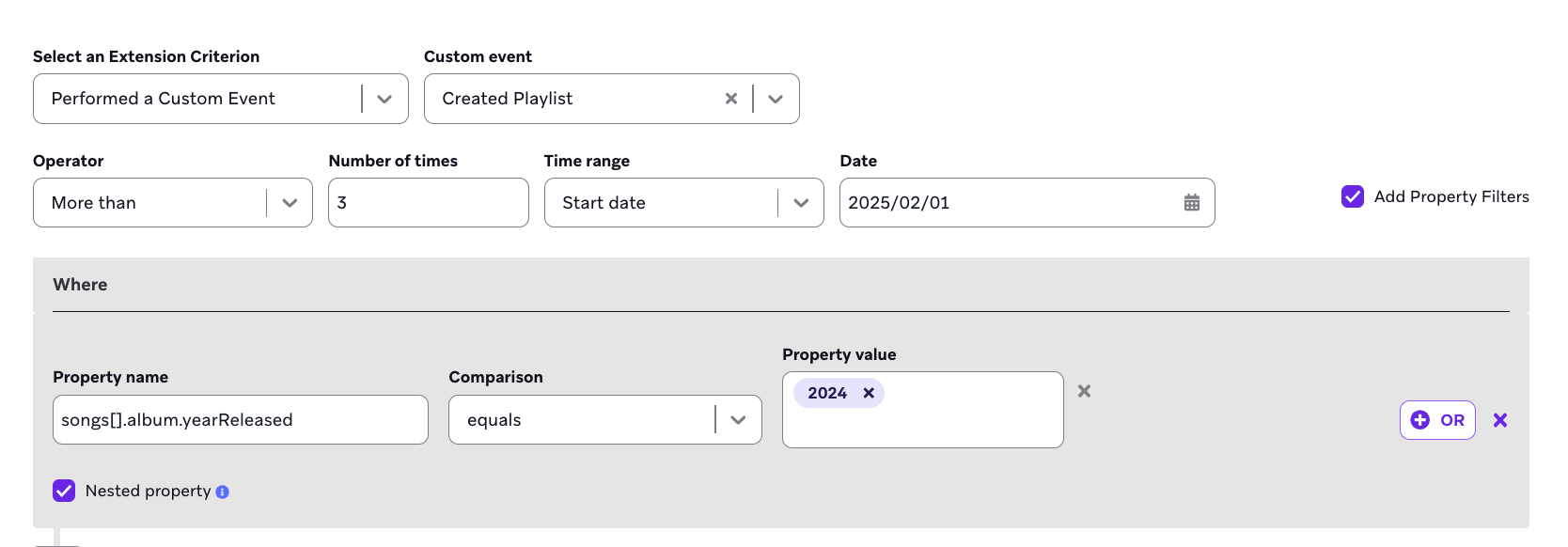The height and width of the screenshot is (547, 1568).
Task: Open the Extension Criterion dropdown
Action: pos(384,99)
